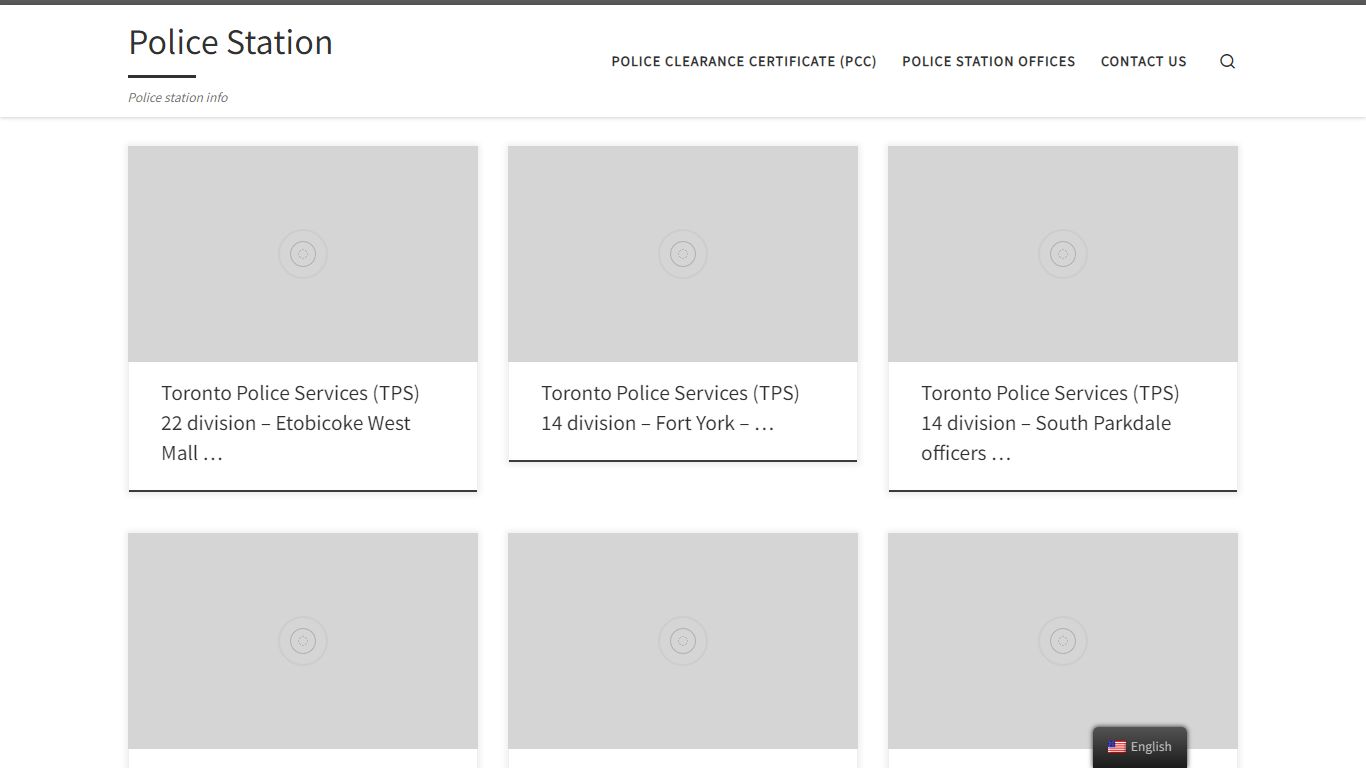Viewport: 1366px width, 768px height.
Task: Go to Police Station Offices menu
Action: 989,61
